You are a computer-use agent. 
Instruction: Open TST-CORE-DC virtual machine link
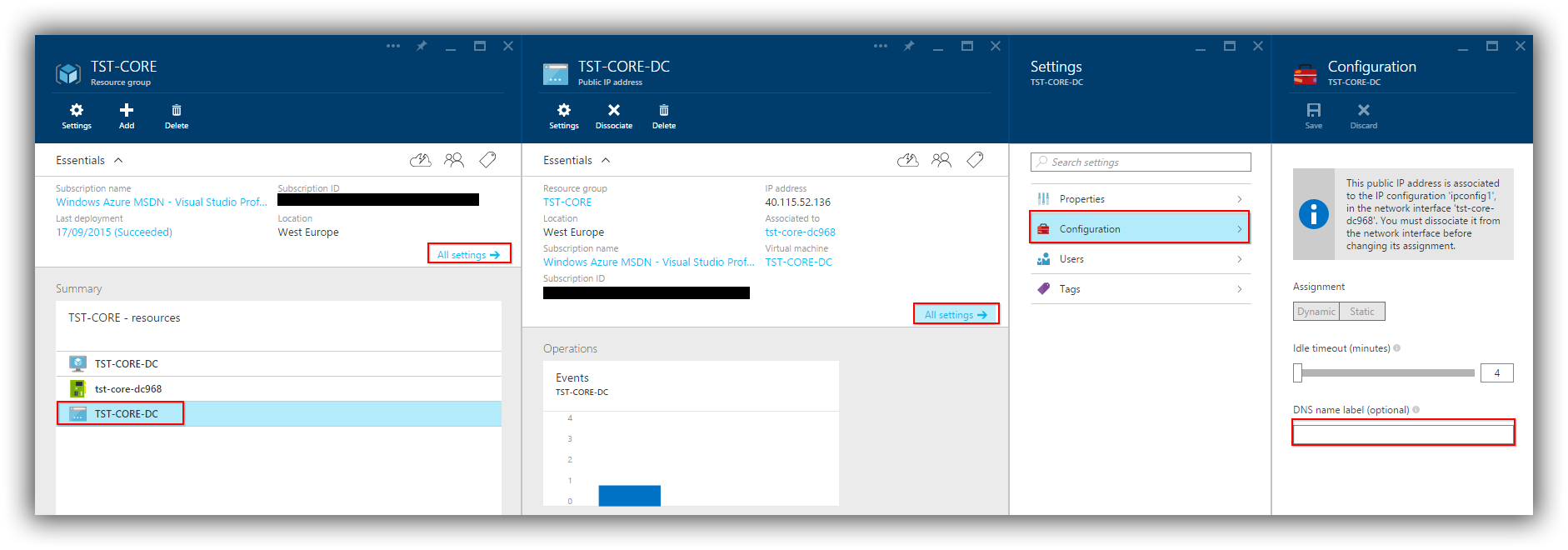(799, 262)
